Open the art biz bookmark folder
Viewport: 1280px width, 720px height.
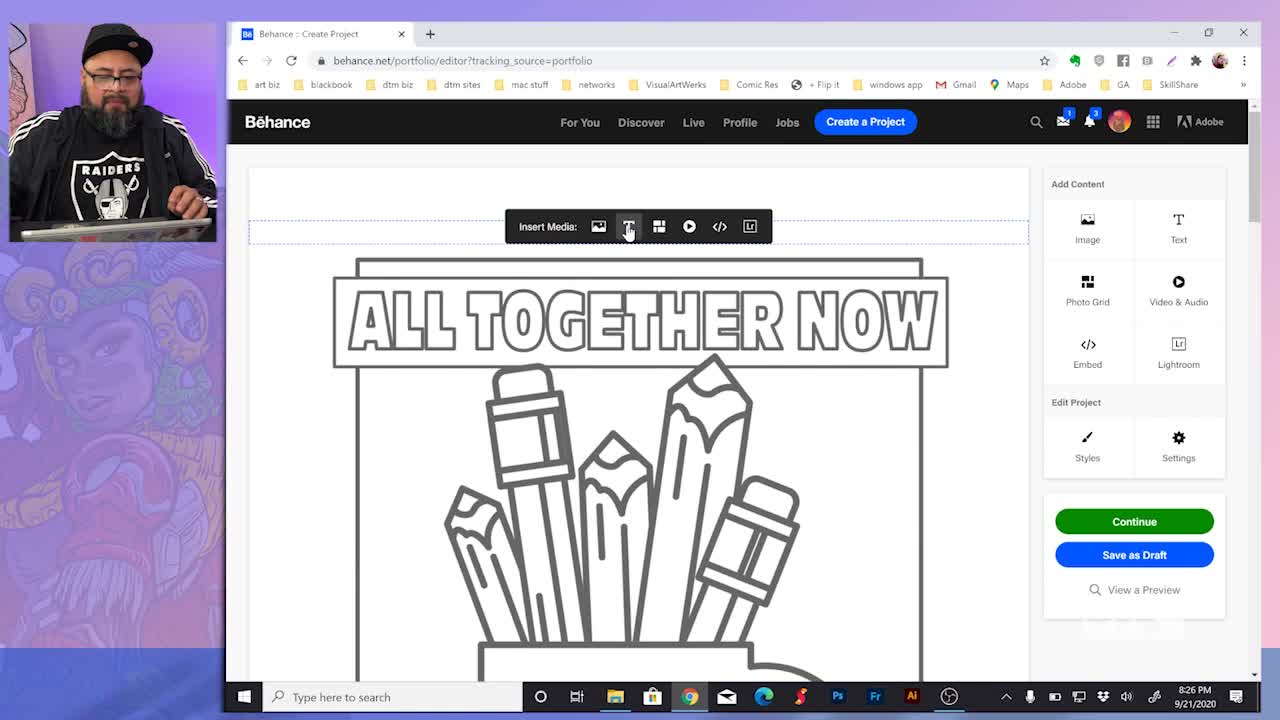259,85
